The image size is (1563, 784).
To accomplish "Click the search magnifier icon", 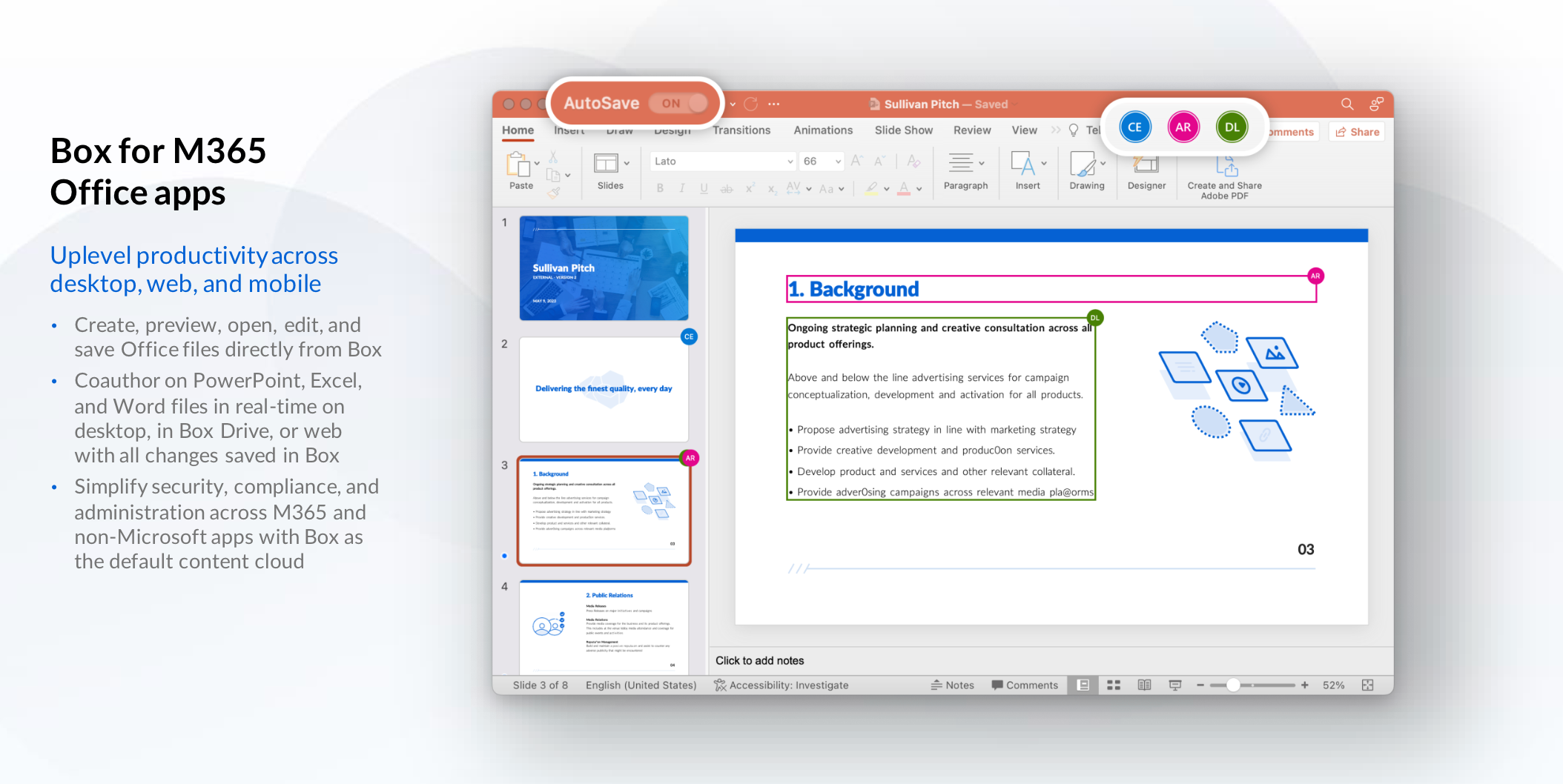I will (x=1346, y=104).
